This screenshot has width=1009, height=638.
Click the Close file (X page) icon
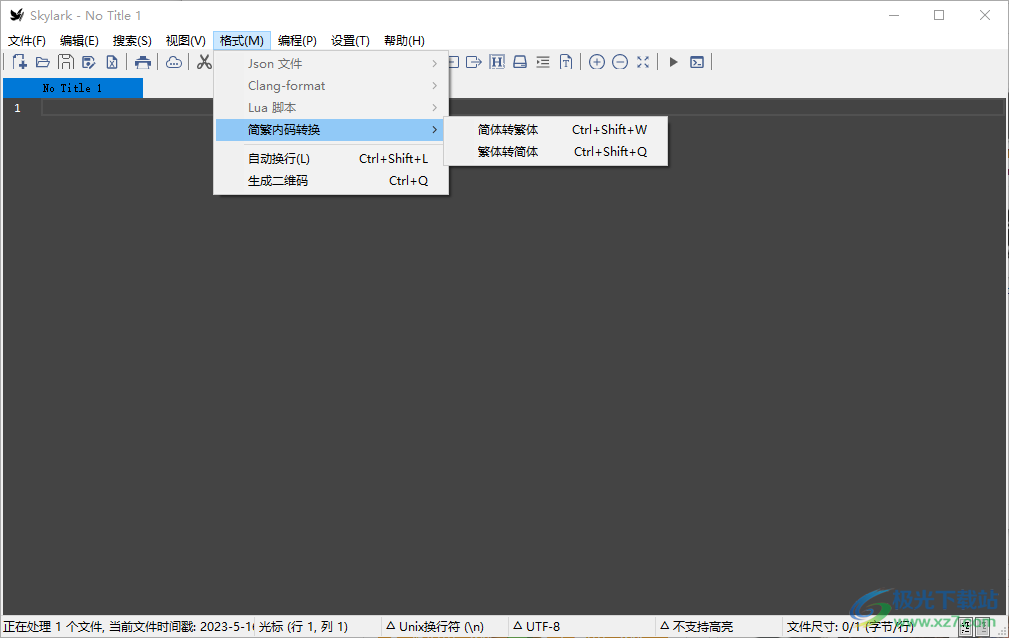[x=112, y=62]
